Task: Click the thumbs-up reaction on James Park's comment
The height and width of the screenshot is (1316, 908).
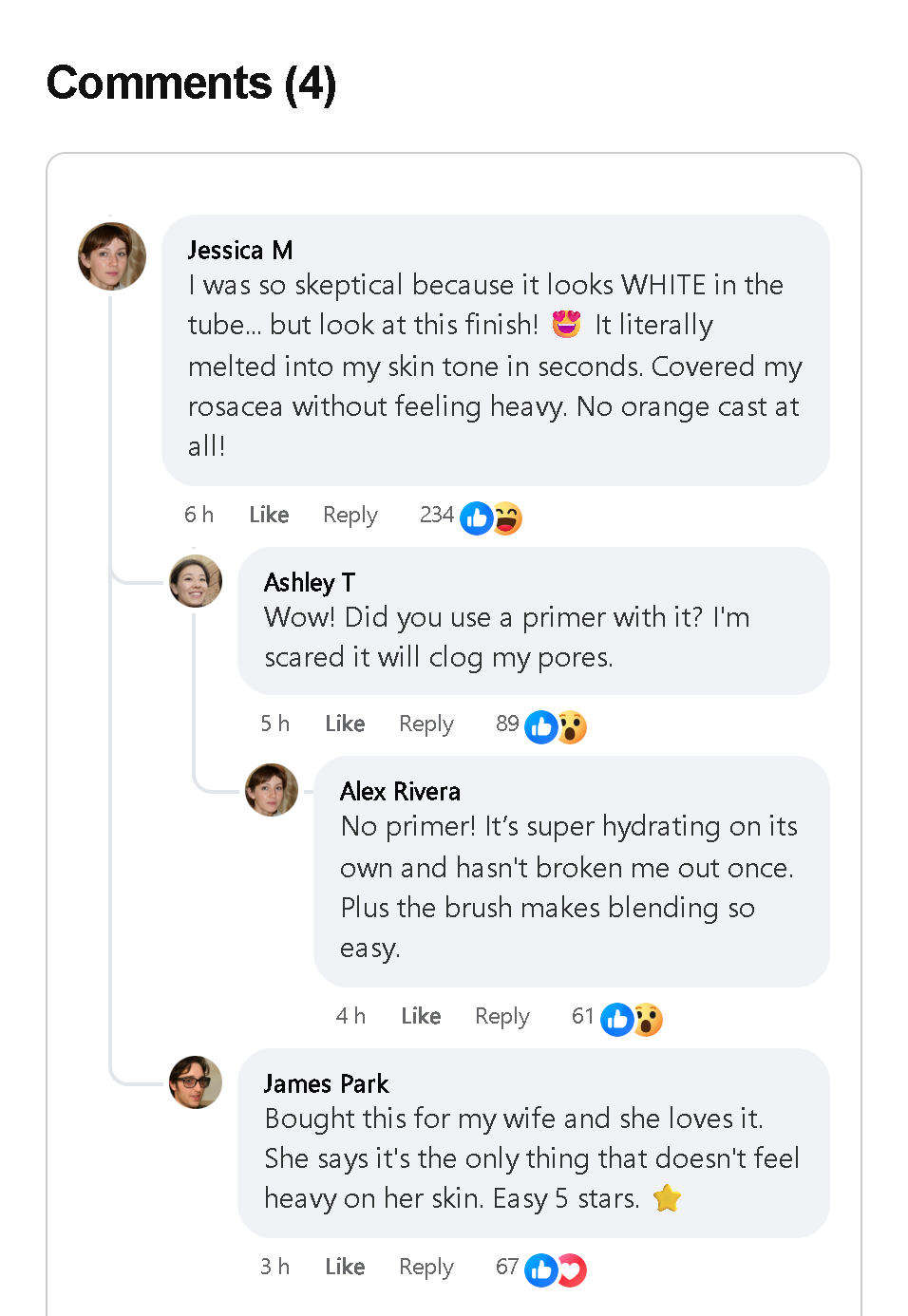Action: point(540,1270)
